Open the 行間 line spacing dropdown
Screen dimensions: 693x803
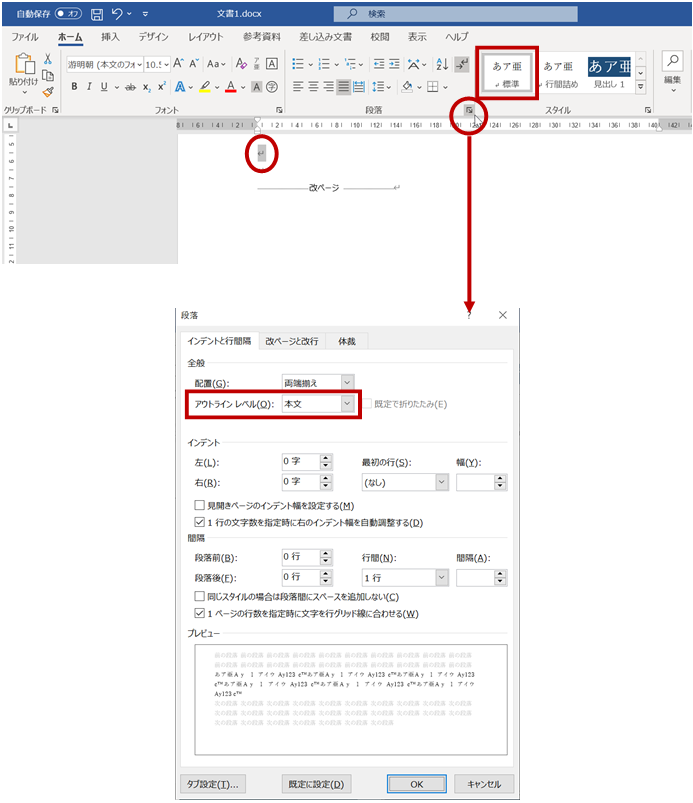[x=440, y=577]
